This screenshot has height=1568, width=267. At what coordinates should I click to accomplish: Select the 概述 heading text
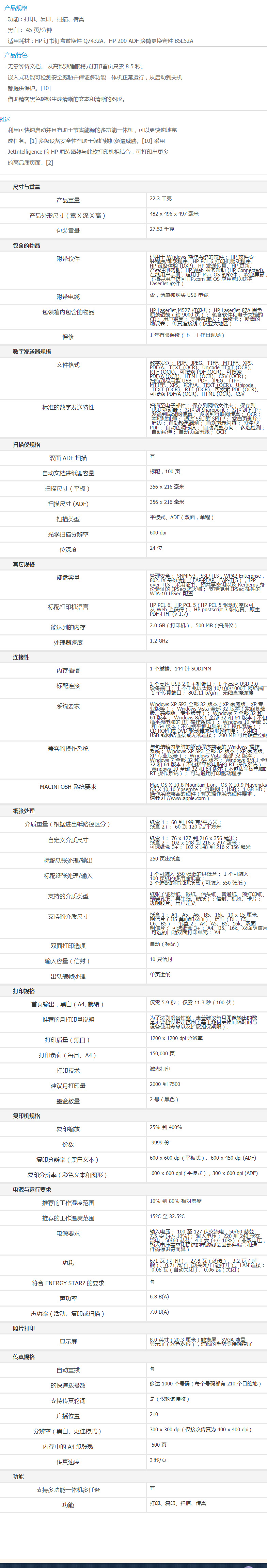(5, 119)
